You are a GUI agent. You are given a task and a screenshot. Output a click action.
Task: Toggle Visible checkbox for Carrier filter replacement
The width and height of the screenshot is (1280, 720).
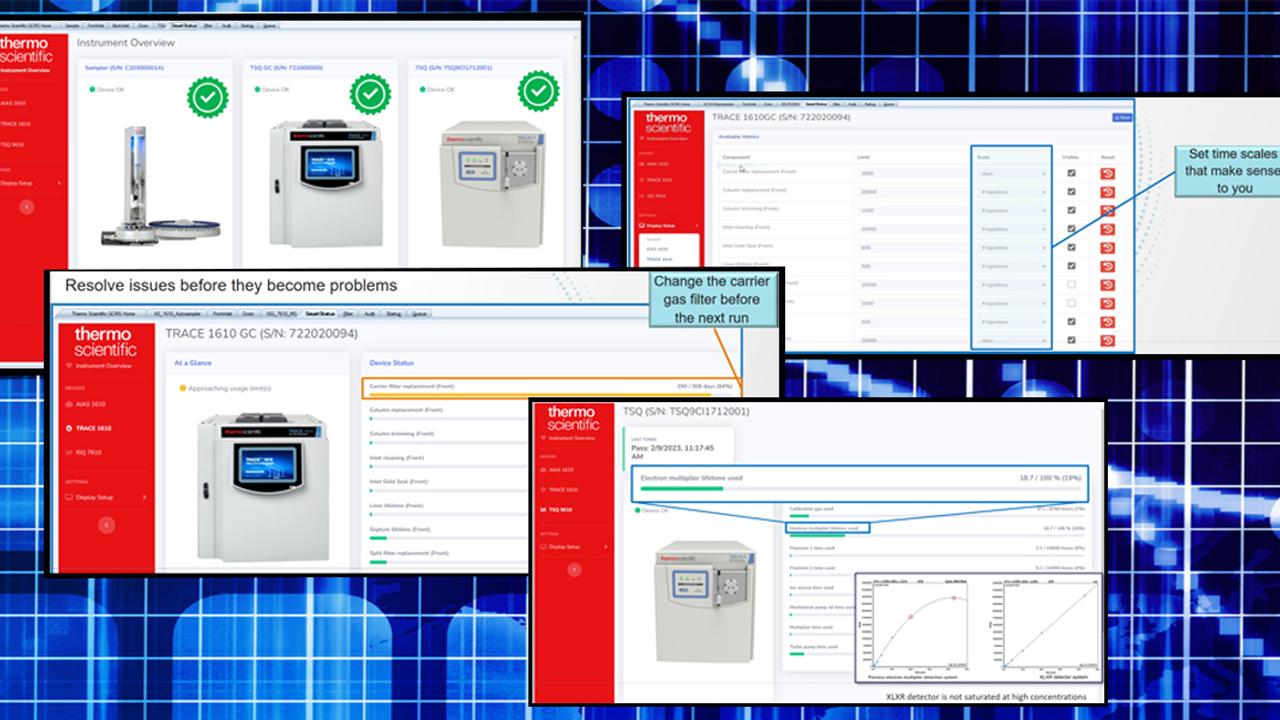1072,174
